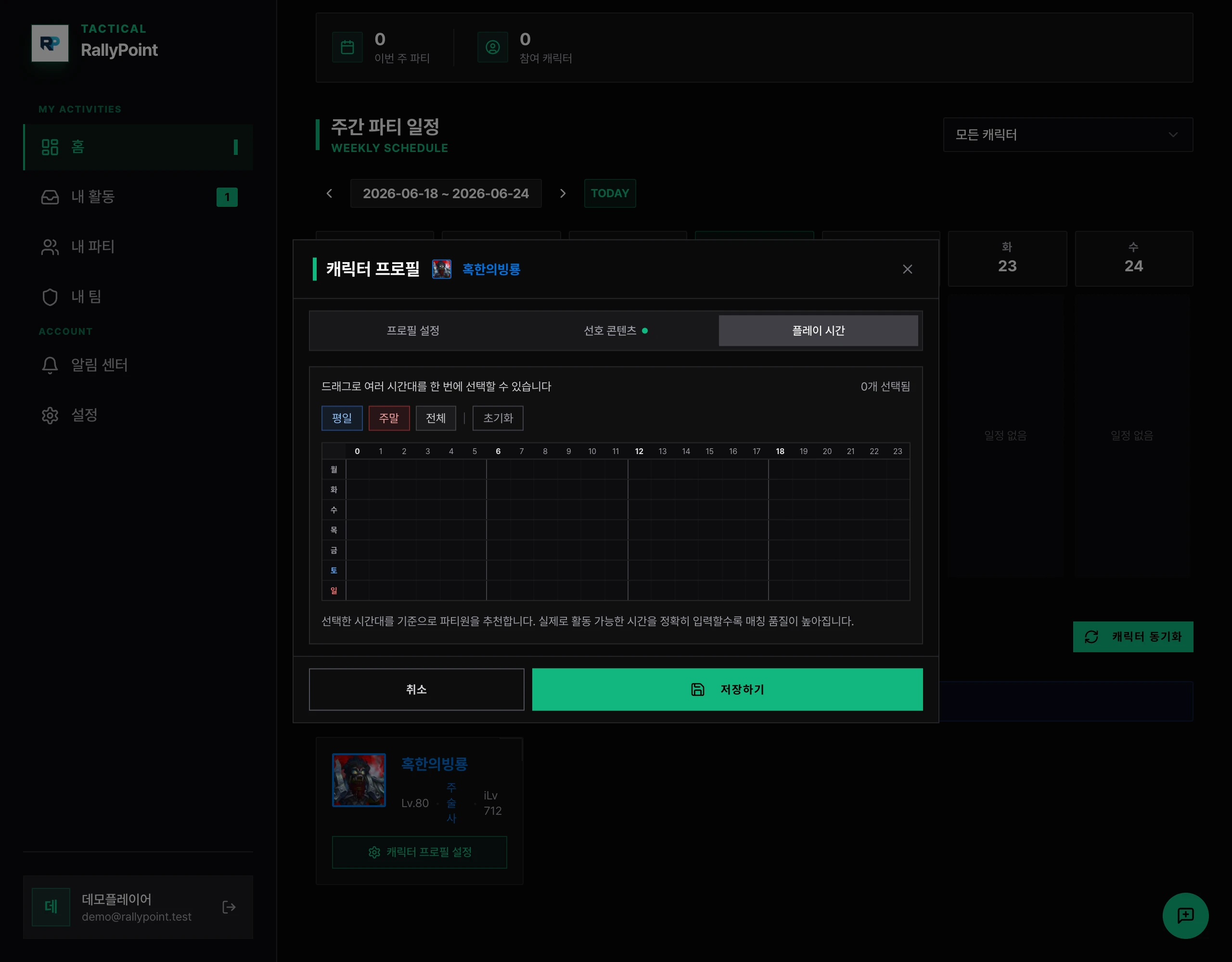Click the 캐릭터 동기화 button
Screen dimensions: 1232x962
tap(1133, 637)
